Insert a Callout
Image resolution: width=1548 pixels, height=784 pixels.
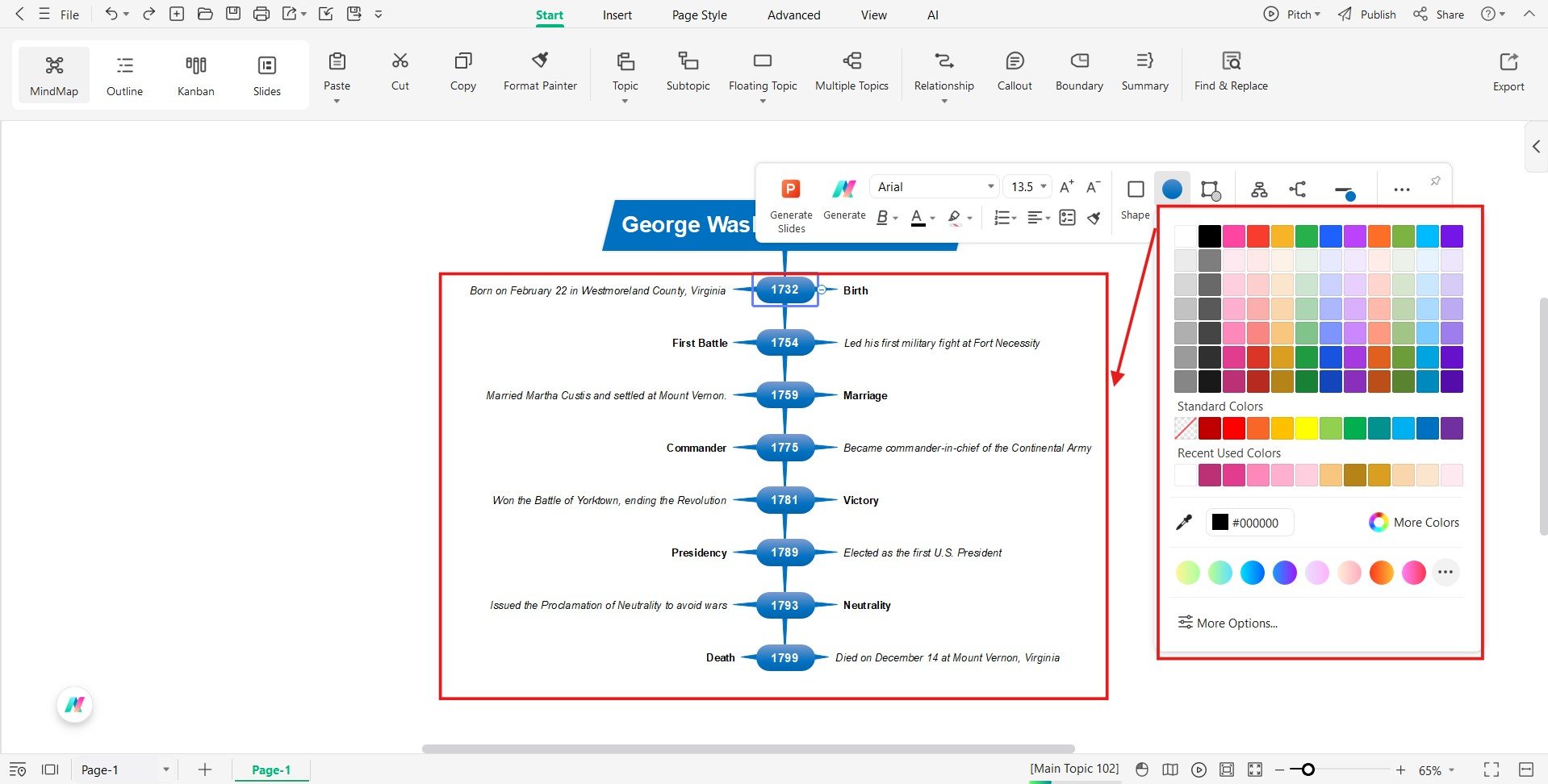[1015, 73]
